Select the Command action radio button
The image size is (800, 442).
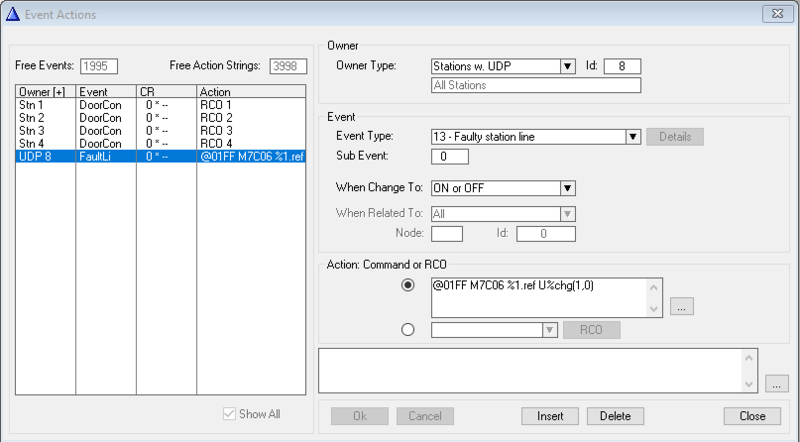[x=408, y=285]
